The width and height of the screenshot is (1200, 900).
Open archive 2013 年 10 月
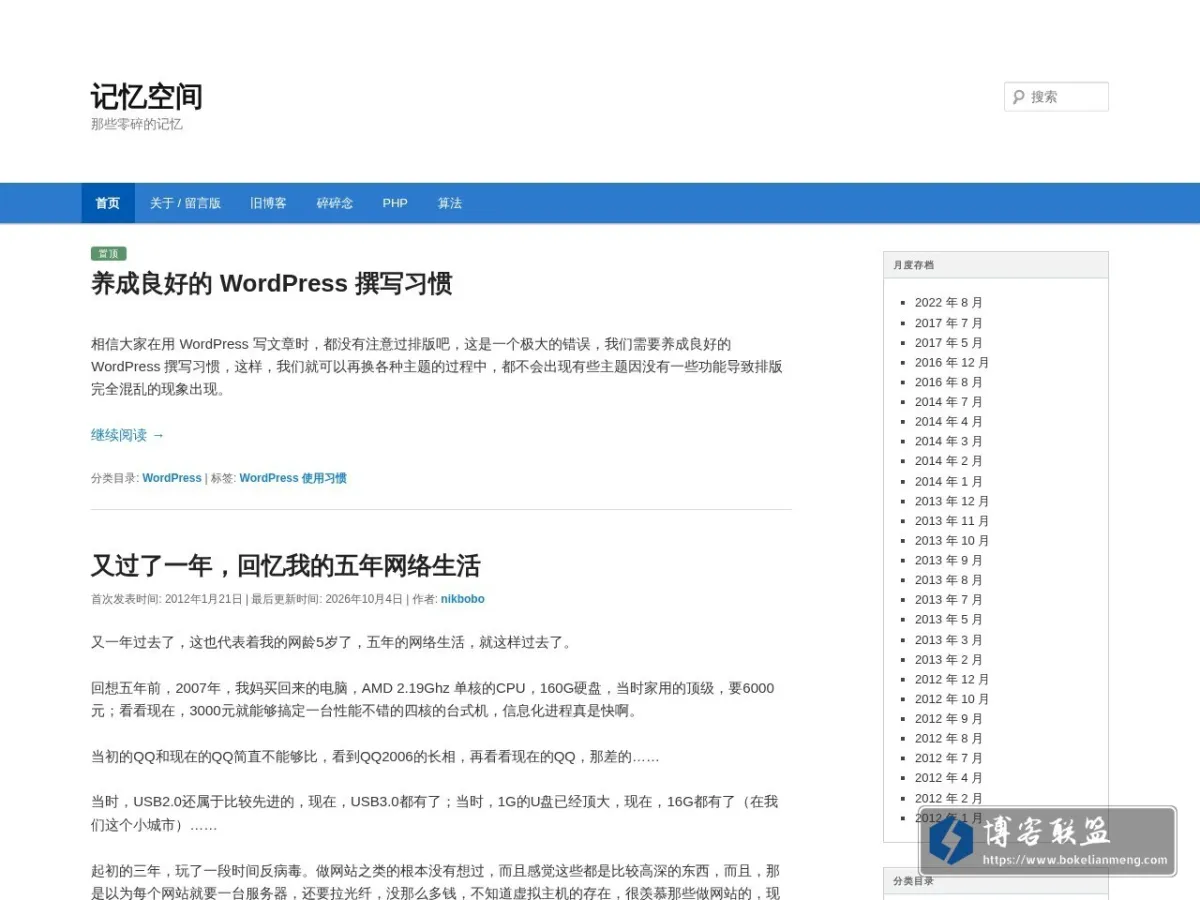coord(952,540)
